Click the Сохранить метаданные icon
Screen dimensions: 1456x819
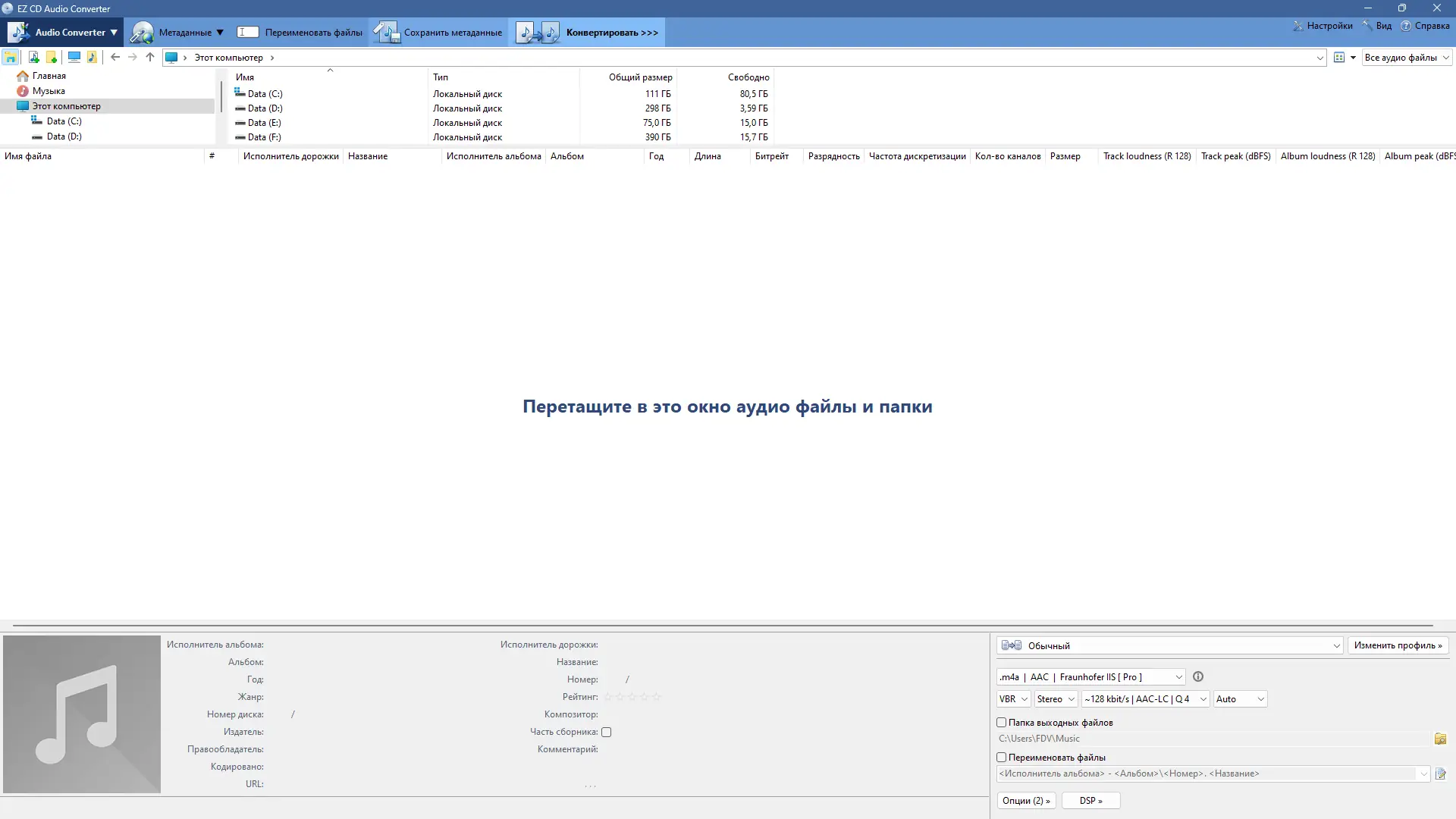[x=387, y=32]
